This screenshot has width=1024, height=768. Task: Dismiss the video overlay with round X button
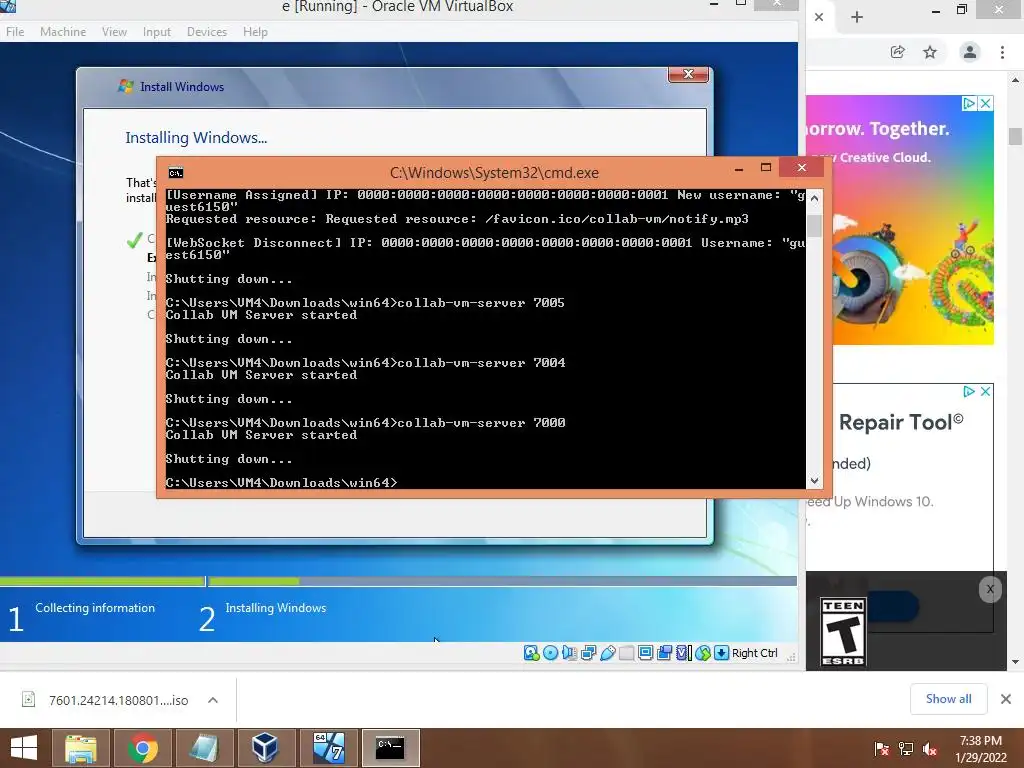[990, 589]
